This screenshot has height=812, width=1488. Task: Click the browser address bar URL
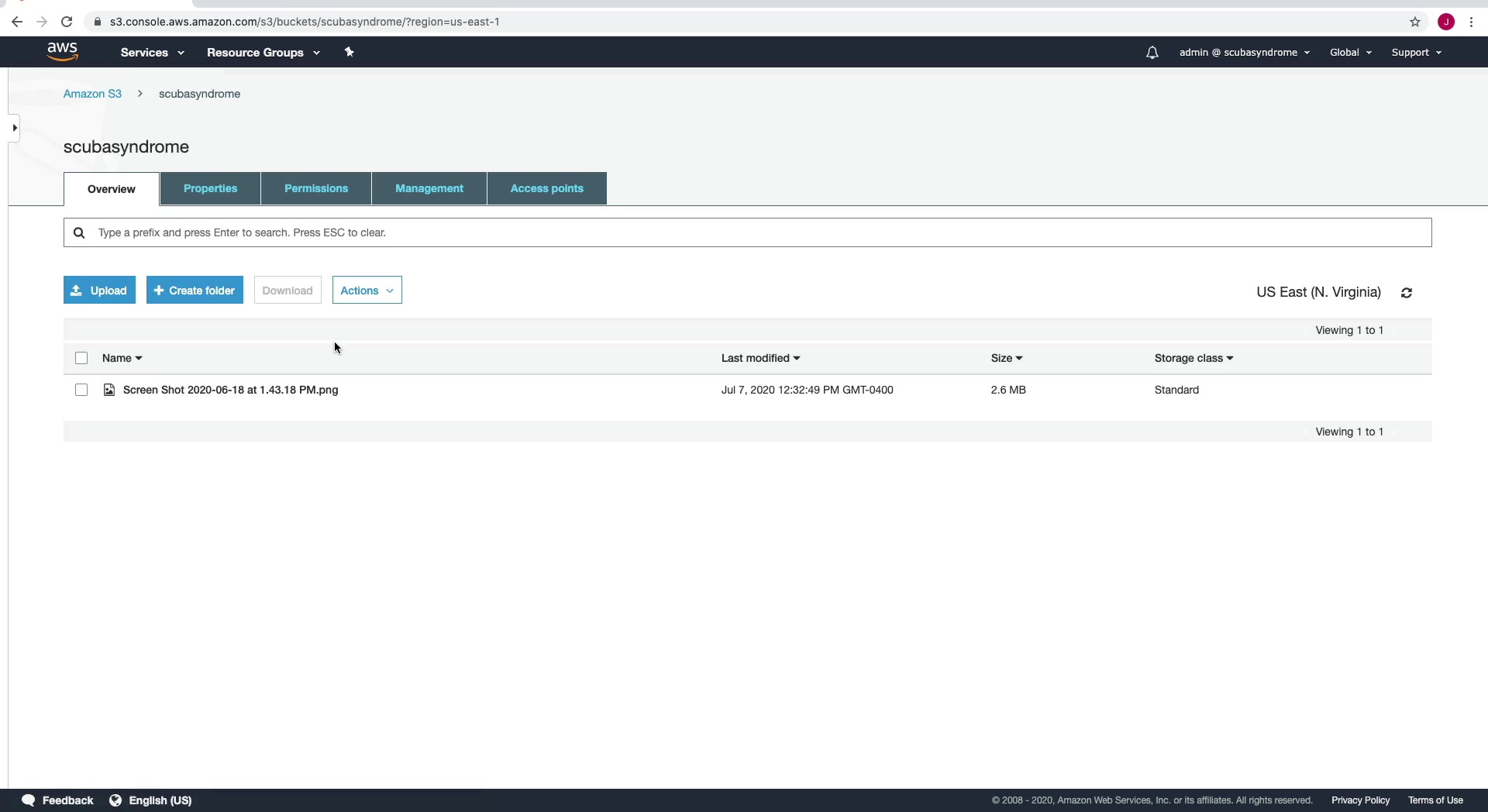[305, 22]
